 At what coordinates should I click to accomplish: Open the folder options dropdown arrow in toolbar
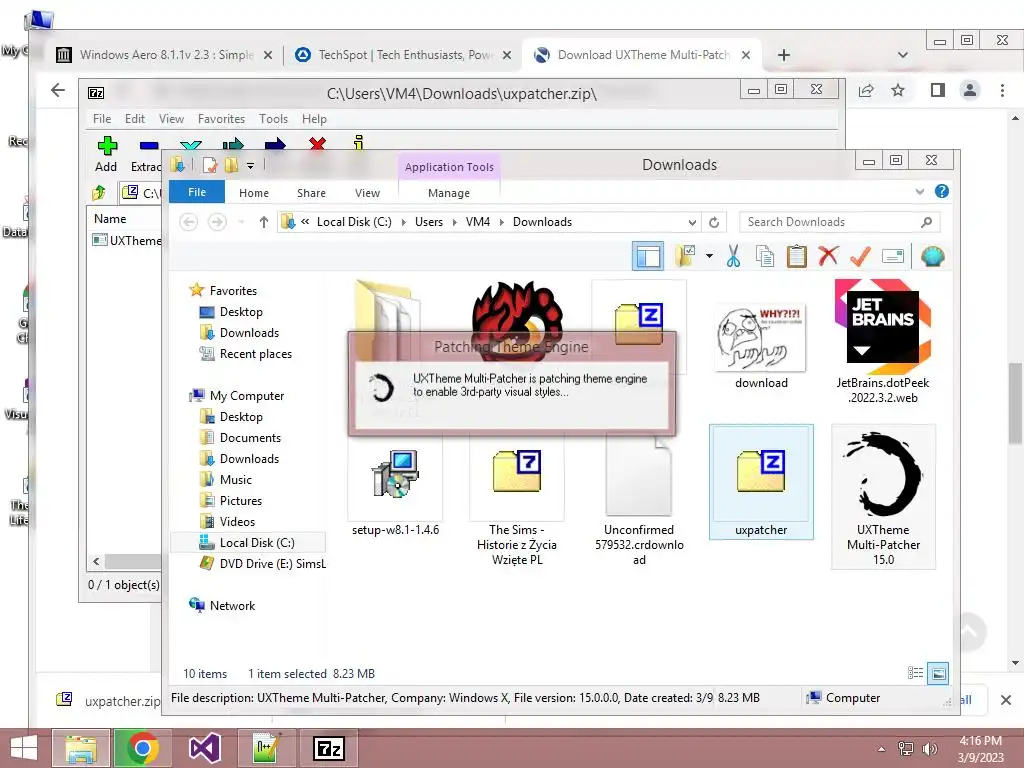(709, 256)
